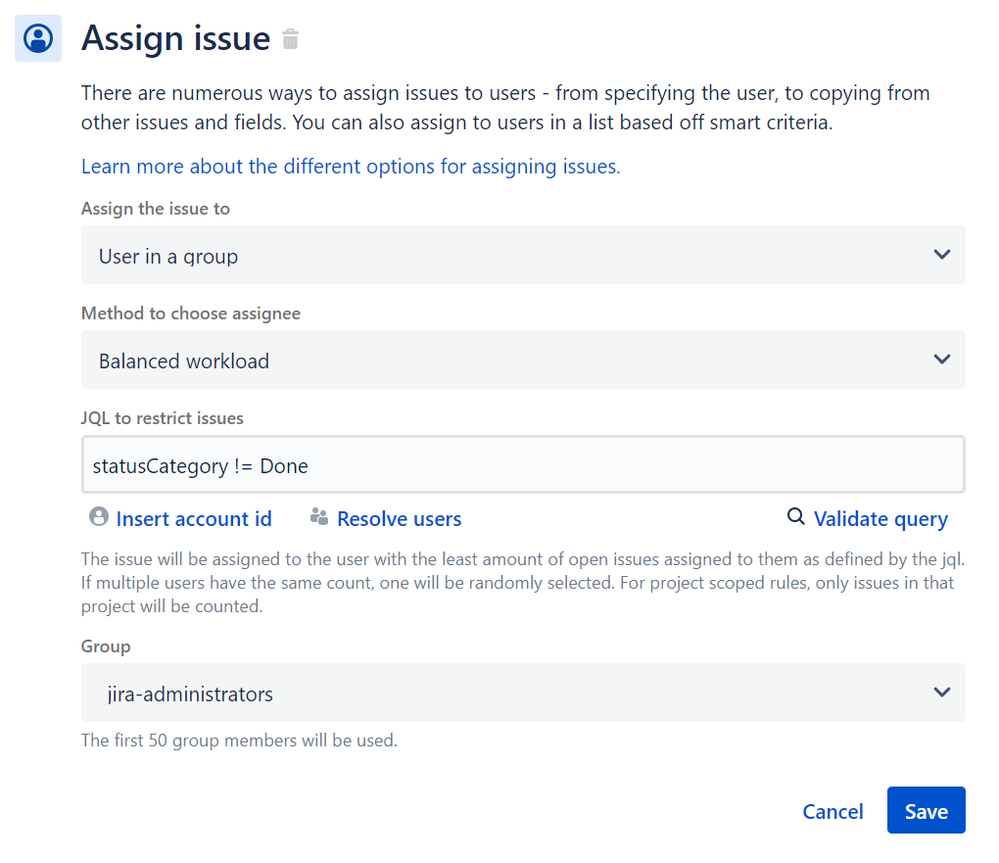The image size is (999, 863).
Task: Click the magnifier icon beside Validate query
Action: coord(795,517)
